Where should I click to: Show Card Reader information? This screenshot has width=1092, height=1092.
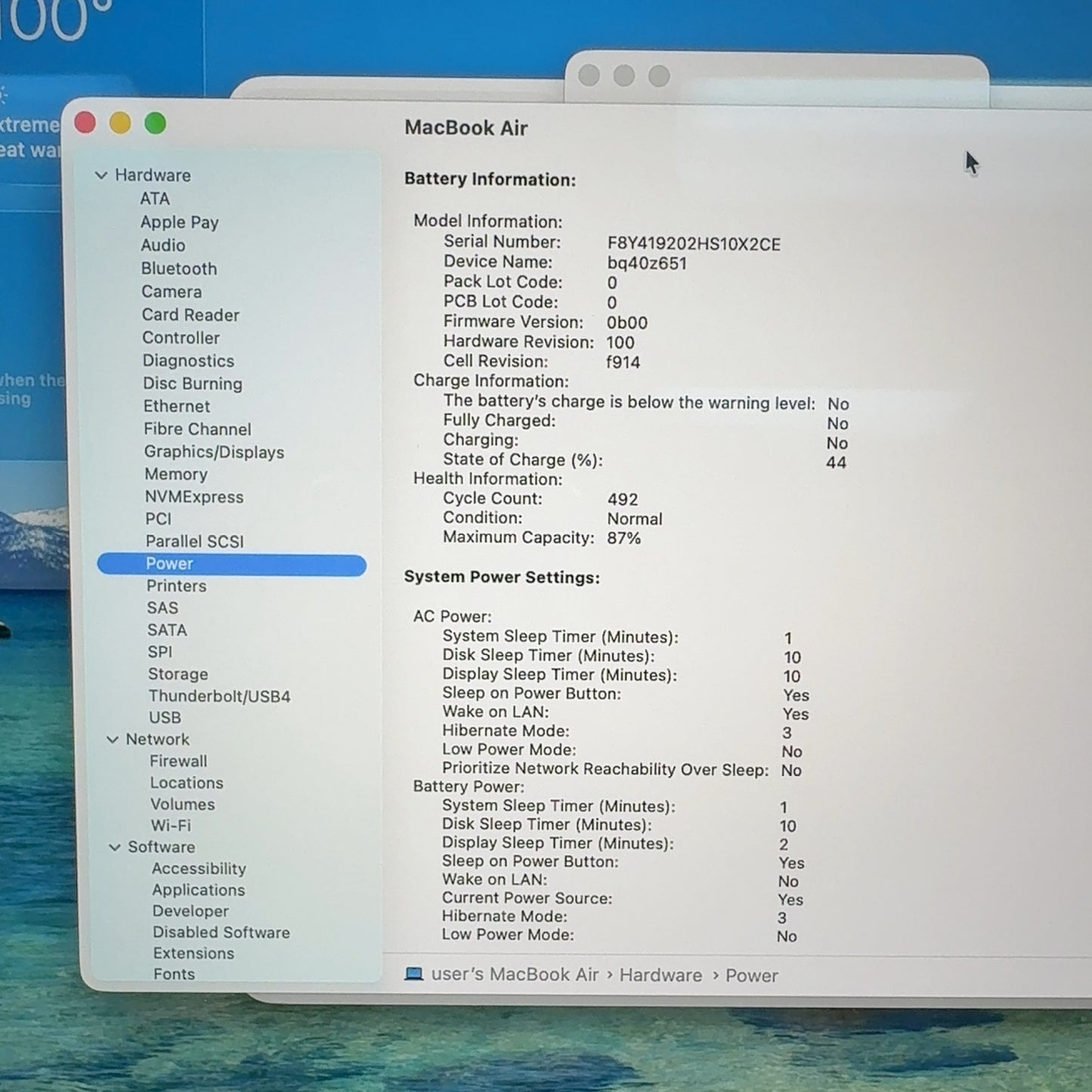tap(190, 315)
